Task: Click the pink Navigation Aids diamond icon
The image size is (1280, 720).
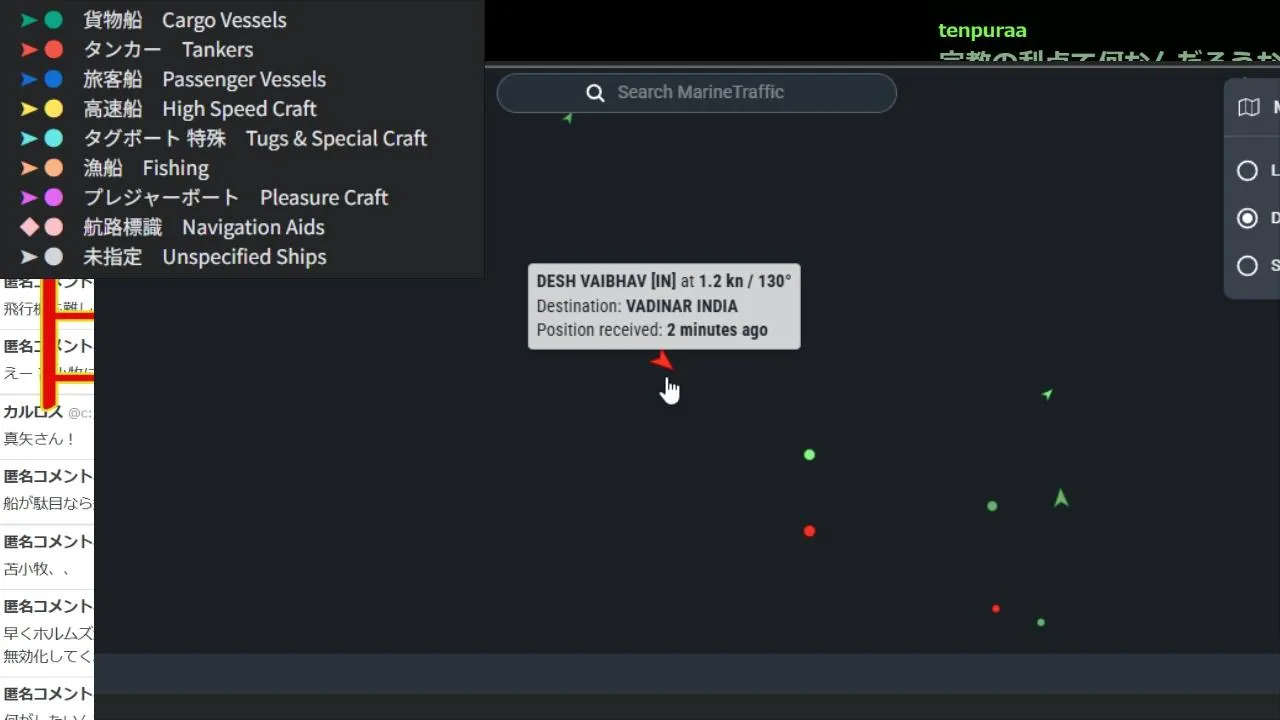Action: 29,228
